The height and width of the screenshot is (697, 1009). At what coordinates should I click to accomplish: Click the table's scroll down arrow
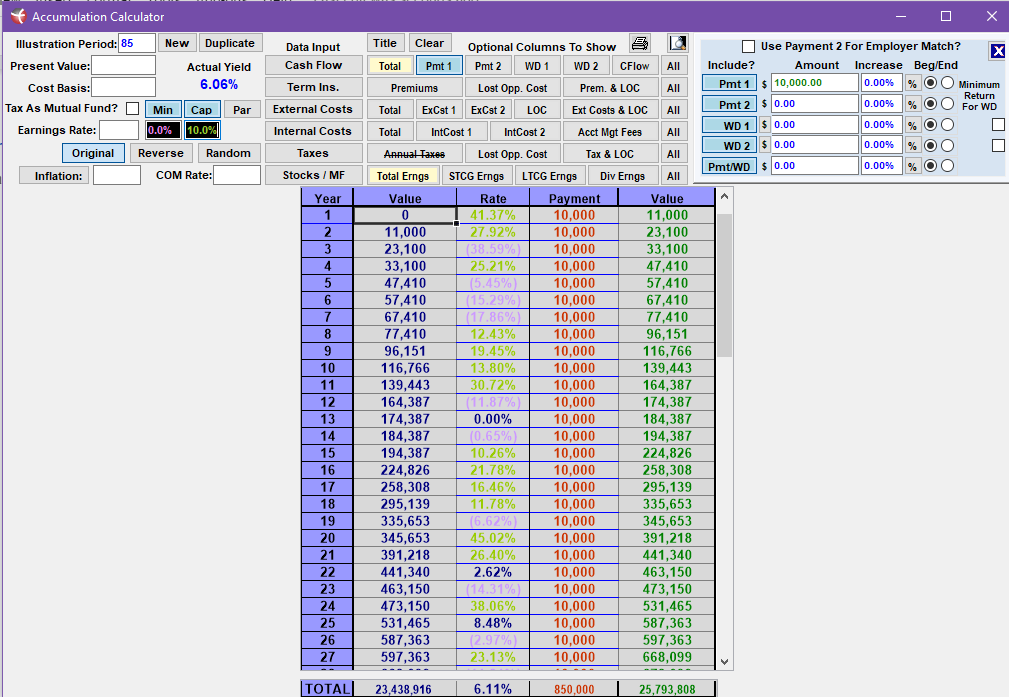pos(725,661)
